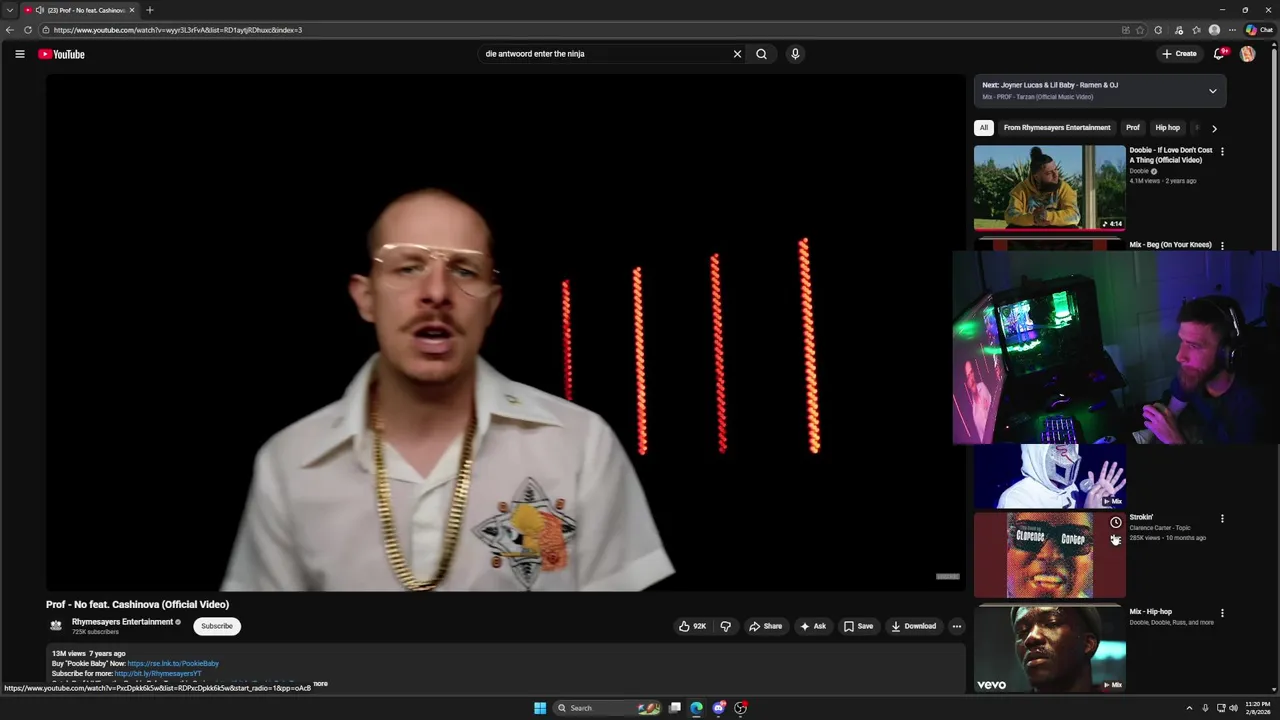Open Copilot Chat in Edge

pyautogui.click(x=1259, y=30)
